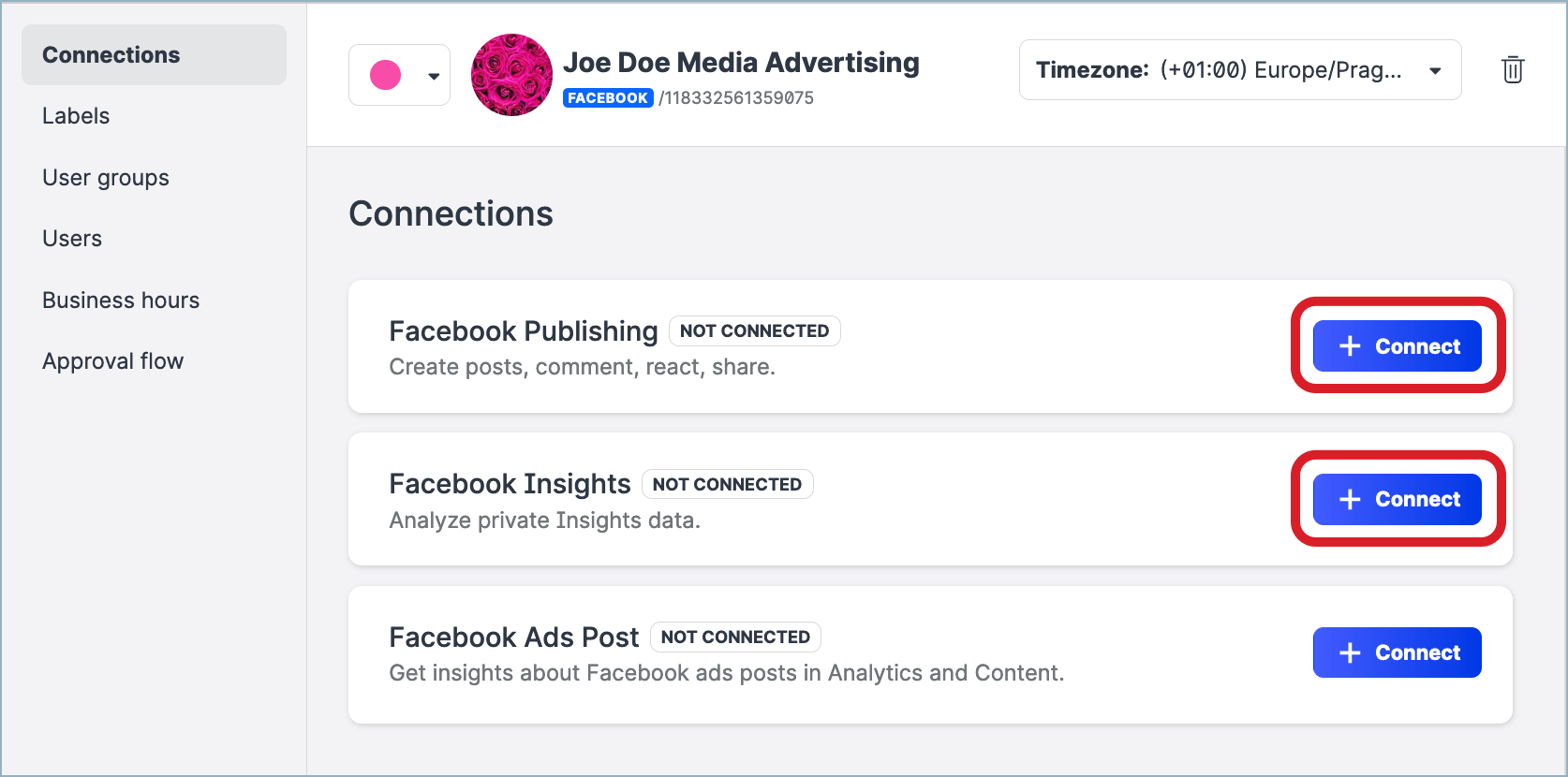This screenshot has width=1568, height=777.
Task: Click the plus icon in Facebook Insights Connect button
Action: (1349, 499)
